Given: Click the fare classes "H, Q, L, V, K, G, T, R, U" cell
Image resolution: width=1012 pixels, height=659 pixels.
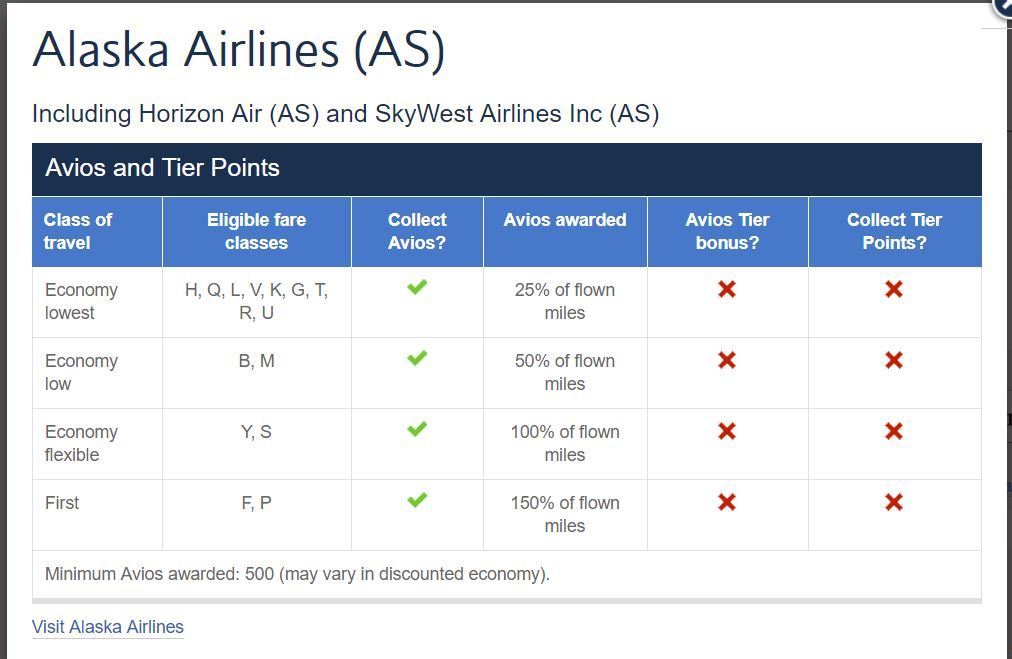Looking at the screenshot, I should point(256,301).
